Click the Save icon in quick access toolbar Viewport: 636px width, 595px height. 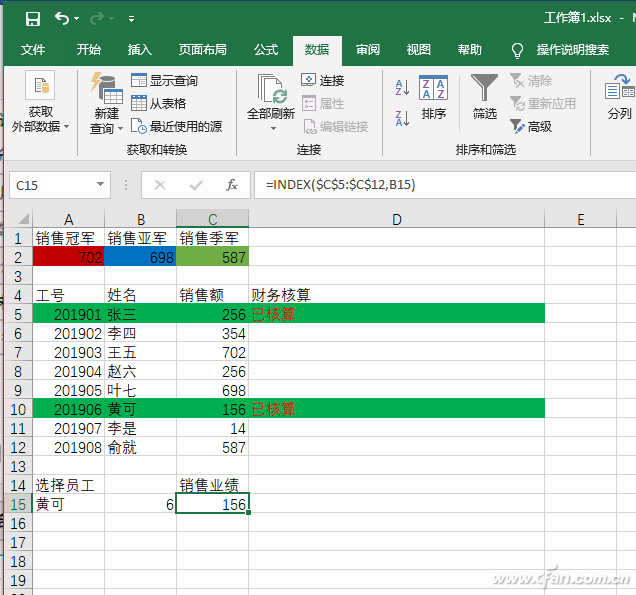click(32, 19)
